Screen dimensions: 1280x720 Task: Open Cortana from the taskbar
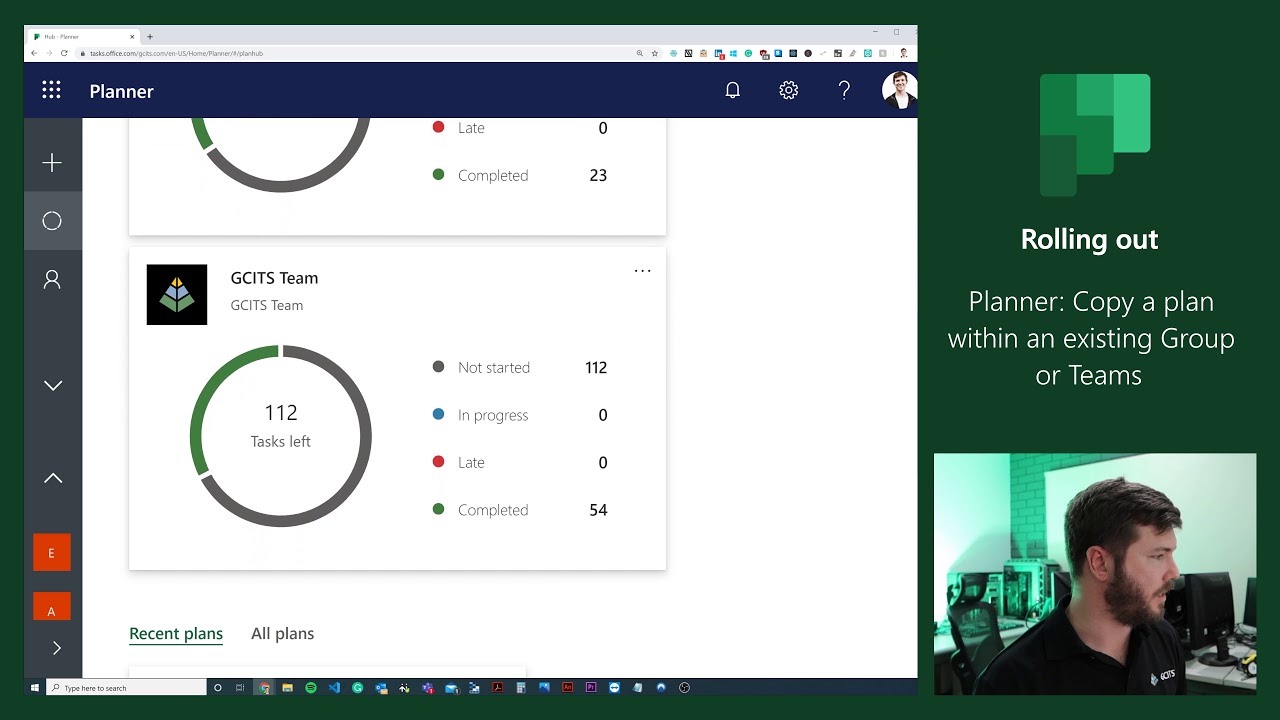click(217, 688)
